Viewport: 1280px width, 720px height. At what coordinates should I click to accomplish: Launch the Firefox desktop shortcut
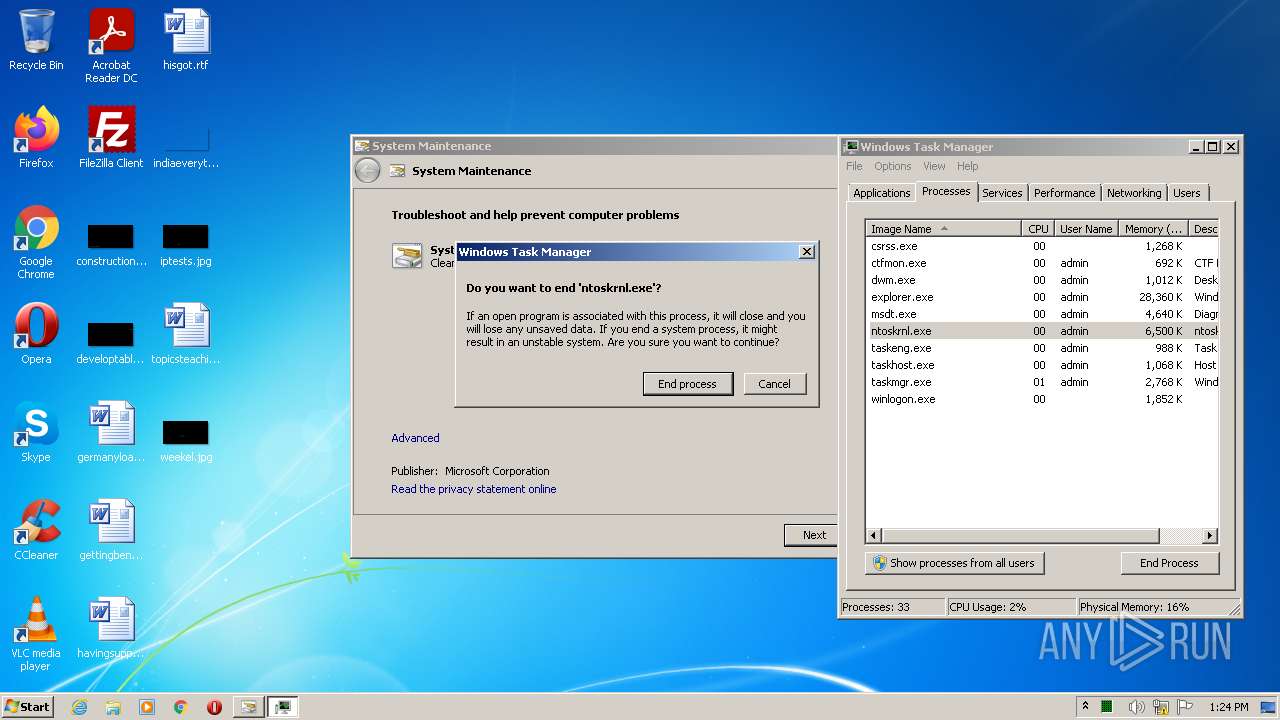coord(36,138)
